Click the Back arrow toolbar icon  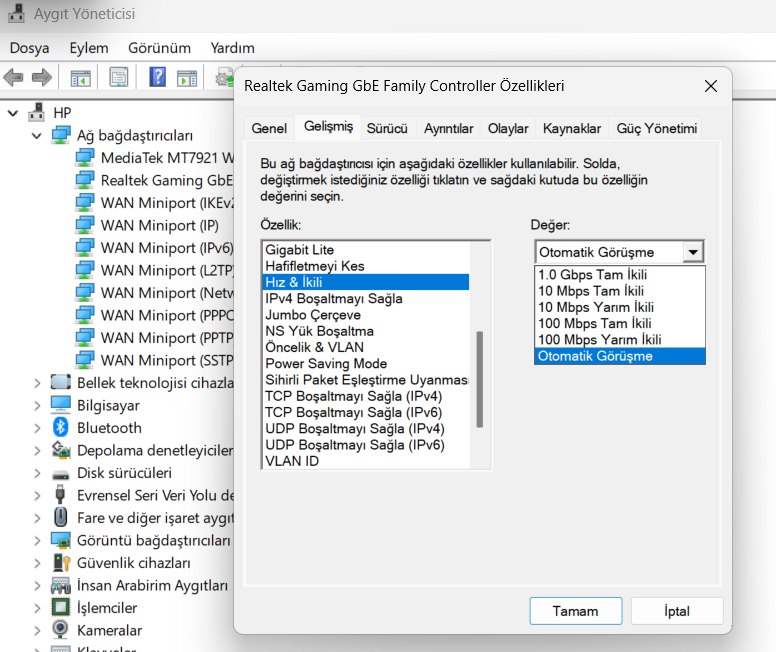[13, 77]
